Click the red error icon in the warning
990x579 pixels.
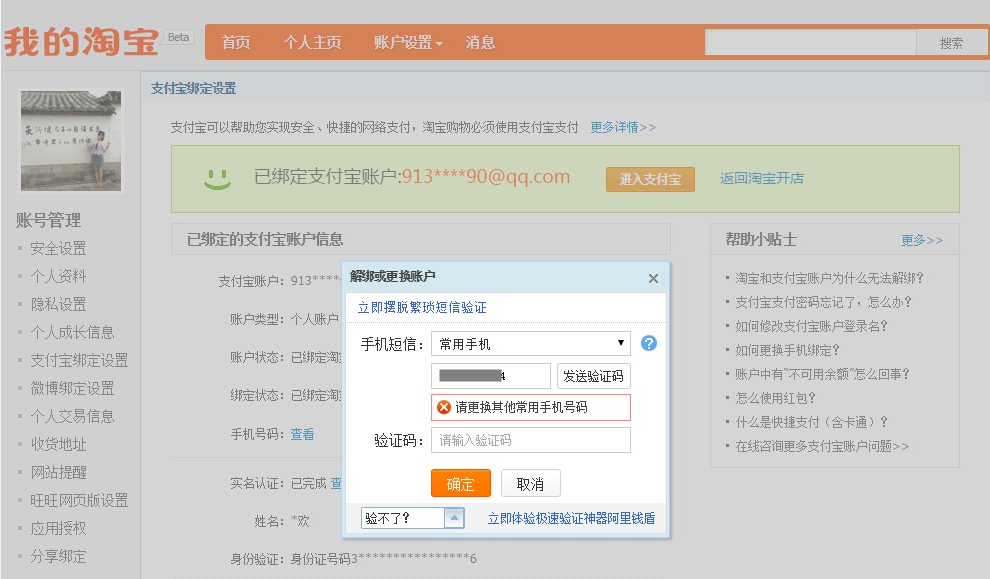pos(444,407)
